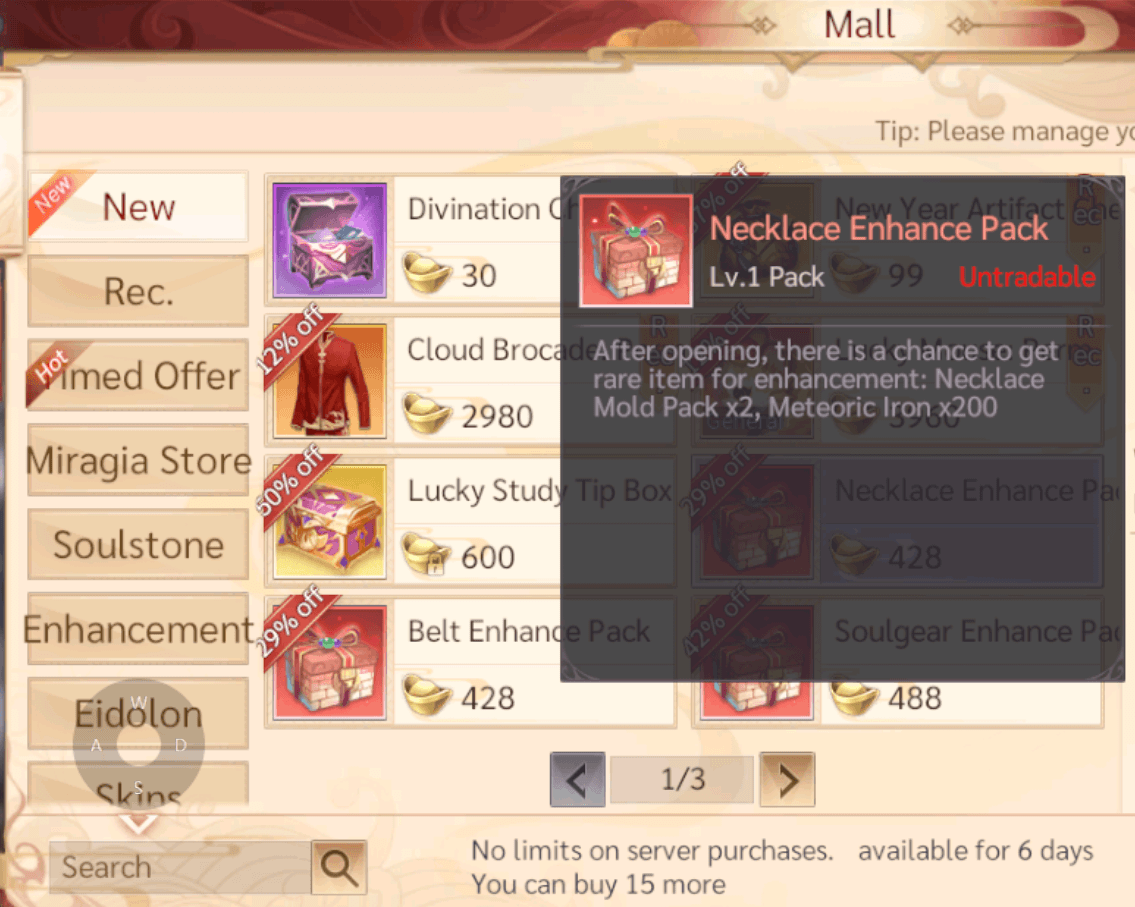Screen dimensions: 1135x907
Task: Go to the previous mall page arrow
Action: click(578, 780)
